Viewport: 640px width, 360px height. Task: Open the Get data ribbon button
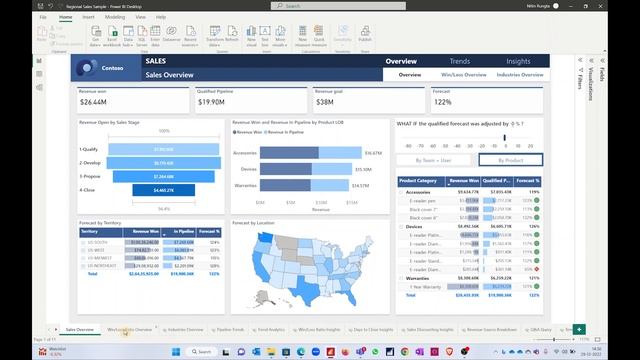[x=96, y=36]
